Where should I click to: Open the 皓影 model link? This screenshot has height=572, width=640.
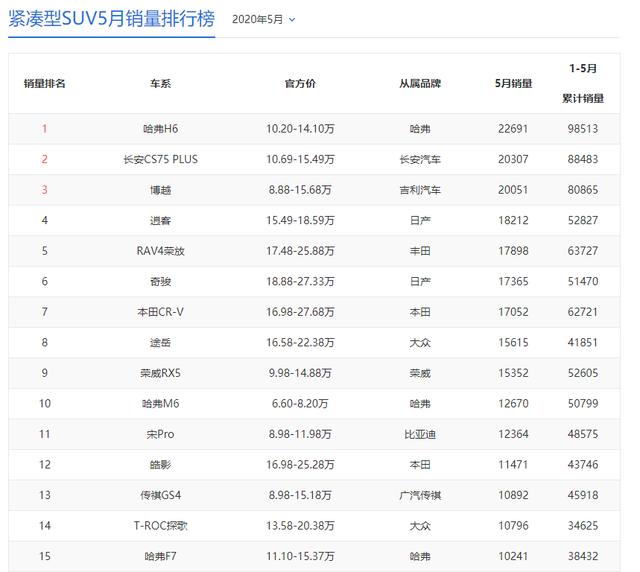click(160, 465)
